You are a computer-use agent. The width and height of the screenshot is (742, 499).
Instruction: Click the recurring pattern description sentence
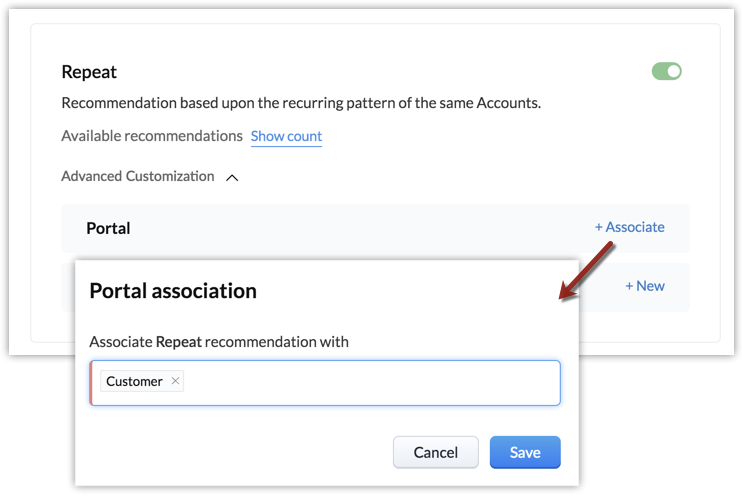[x=301, y=103]
